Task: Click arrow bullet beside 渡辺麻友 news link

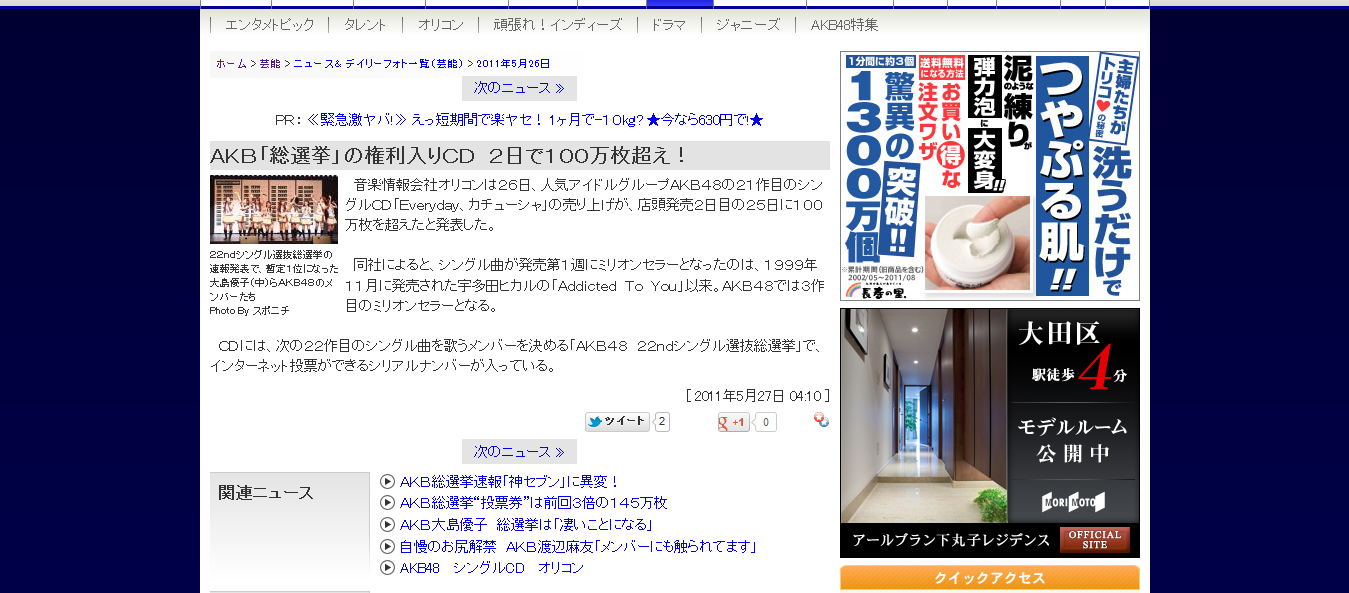Action: pos(388,546)
